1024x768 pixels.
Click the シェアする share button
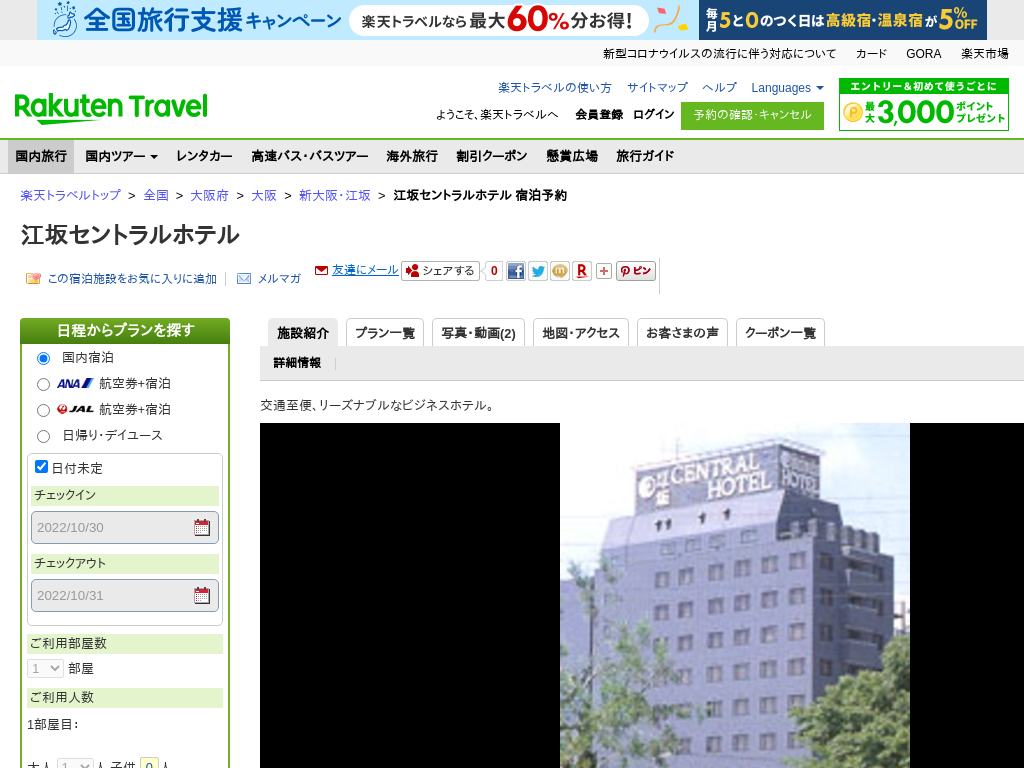pyautogui.click(x=441, y=270)
